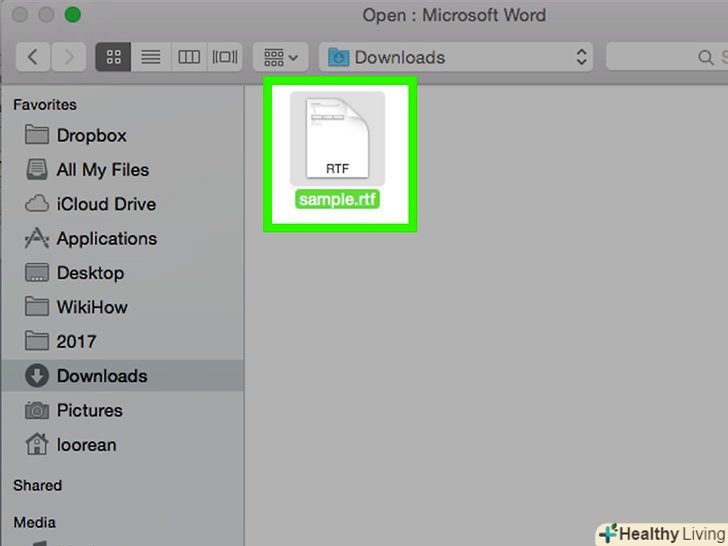This screenshot has width=728, height=546.
Task: Click the green zoom window button
Action: [72, 15]
